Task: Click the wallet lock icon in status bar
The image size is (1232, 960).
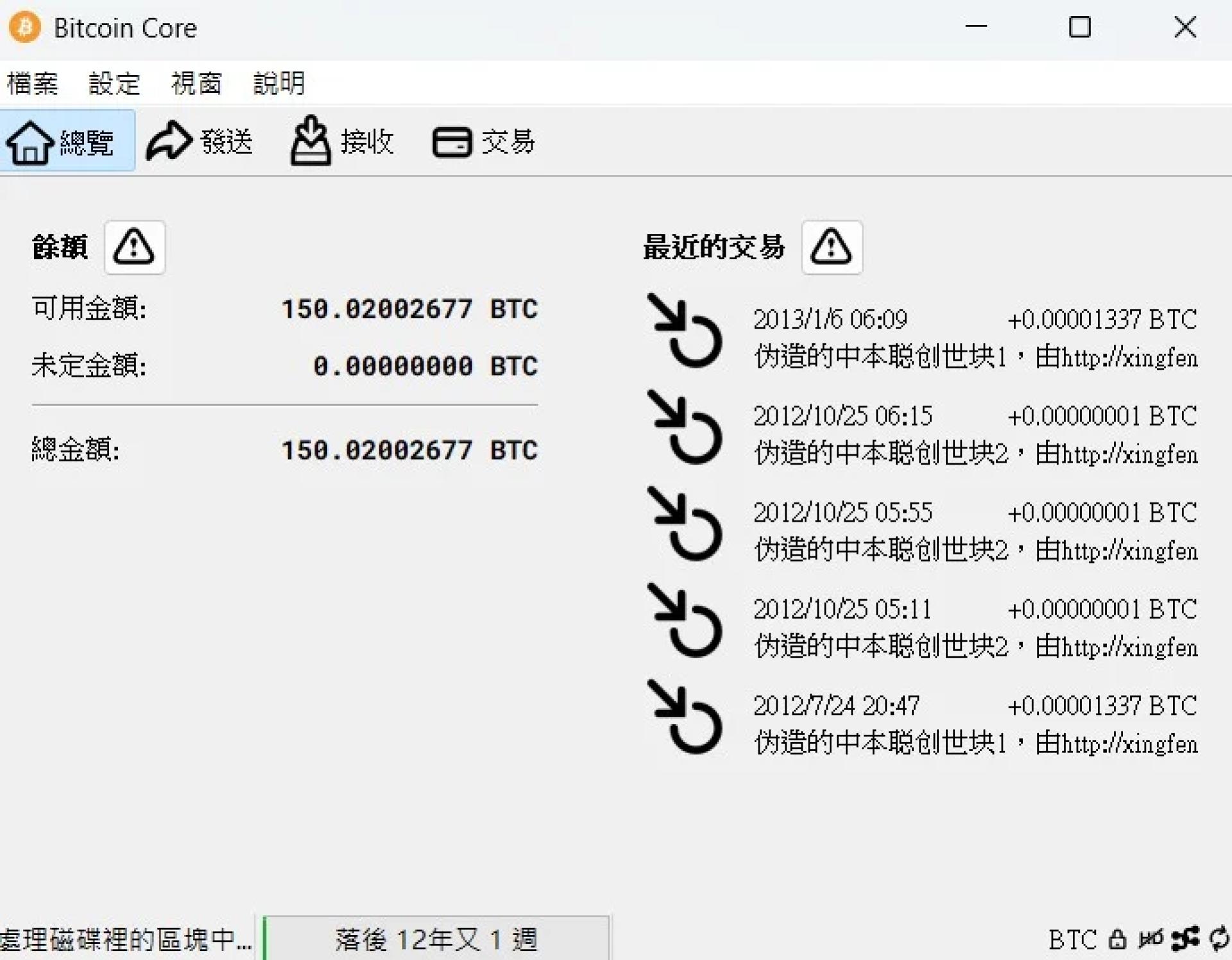Action: [x=1117, y=939]
